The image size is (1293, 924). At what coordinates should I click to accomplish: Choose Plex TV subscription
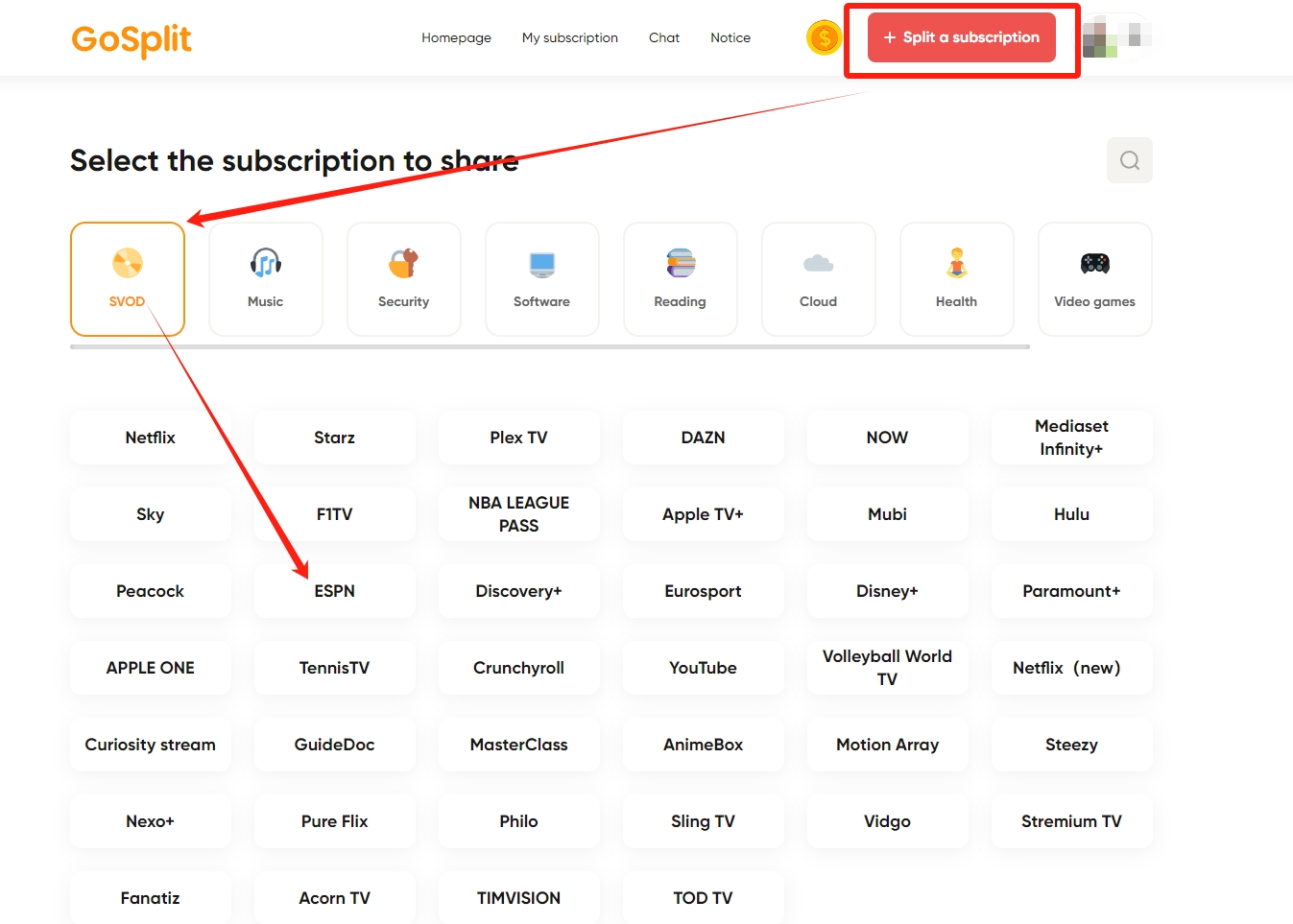(519, 438)
